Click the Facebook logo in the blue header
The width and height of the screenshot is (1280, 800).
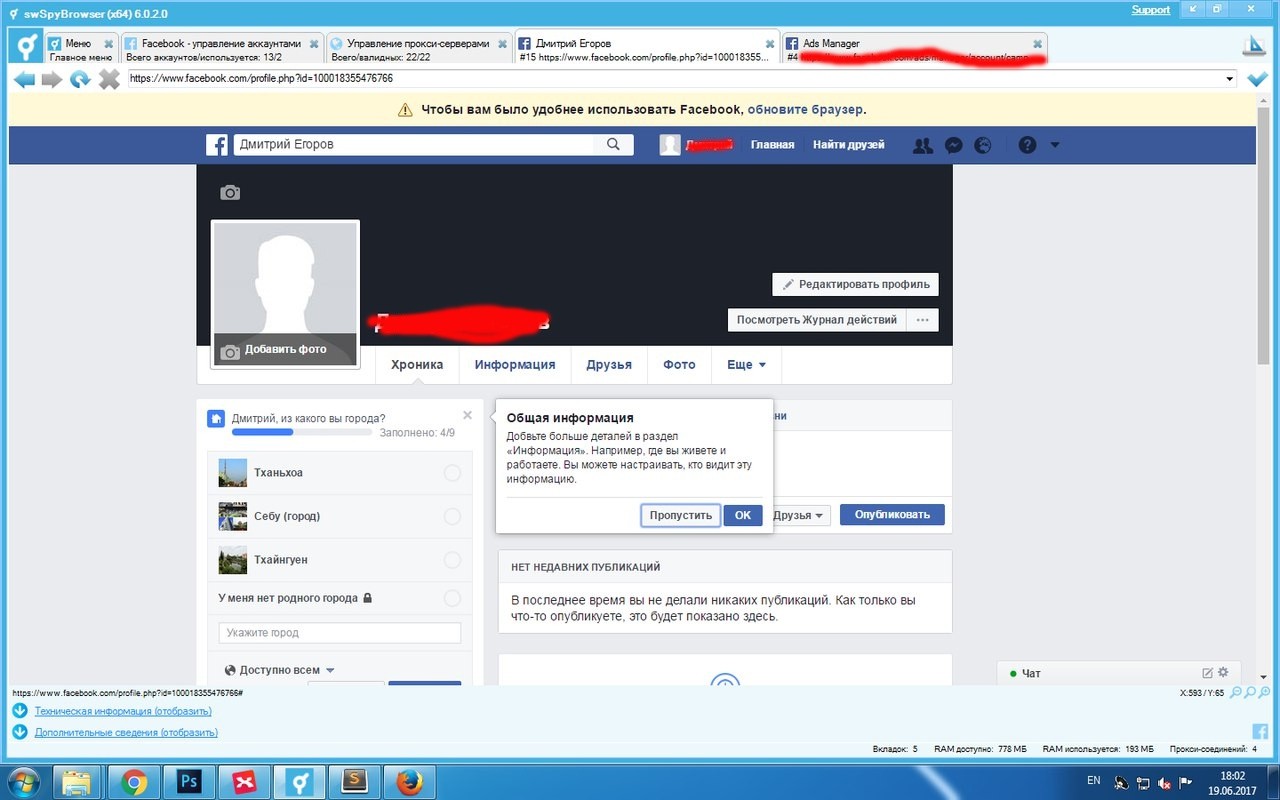[x=217, y=145]
